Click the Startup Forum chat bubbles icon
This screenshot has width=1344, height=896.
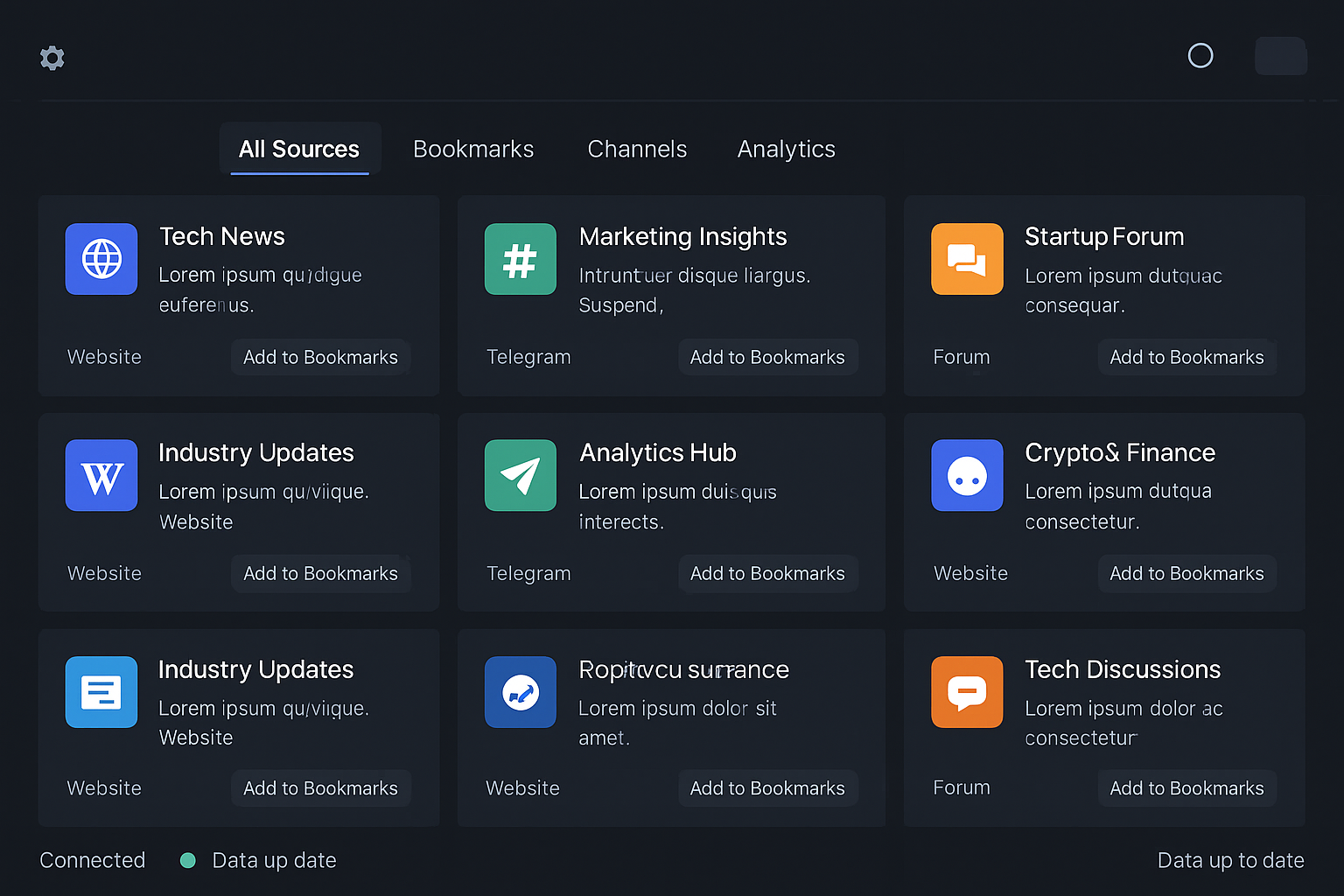(x=967, y=259)
